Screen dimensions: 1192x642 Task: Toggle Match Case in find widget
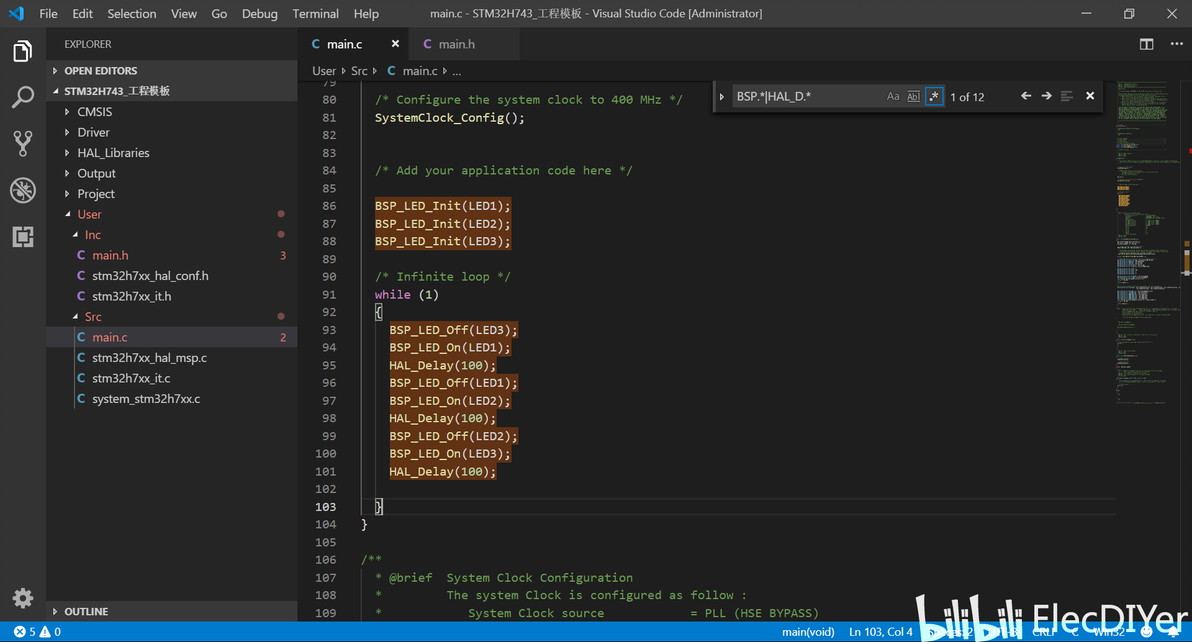[893, 97]
